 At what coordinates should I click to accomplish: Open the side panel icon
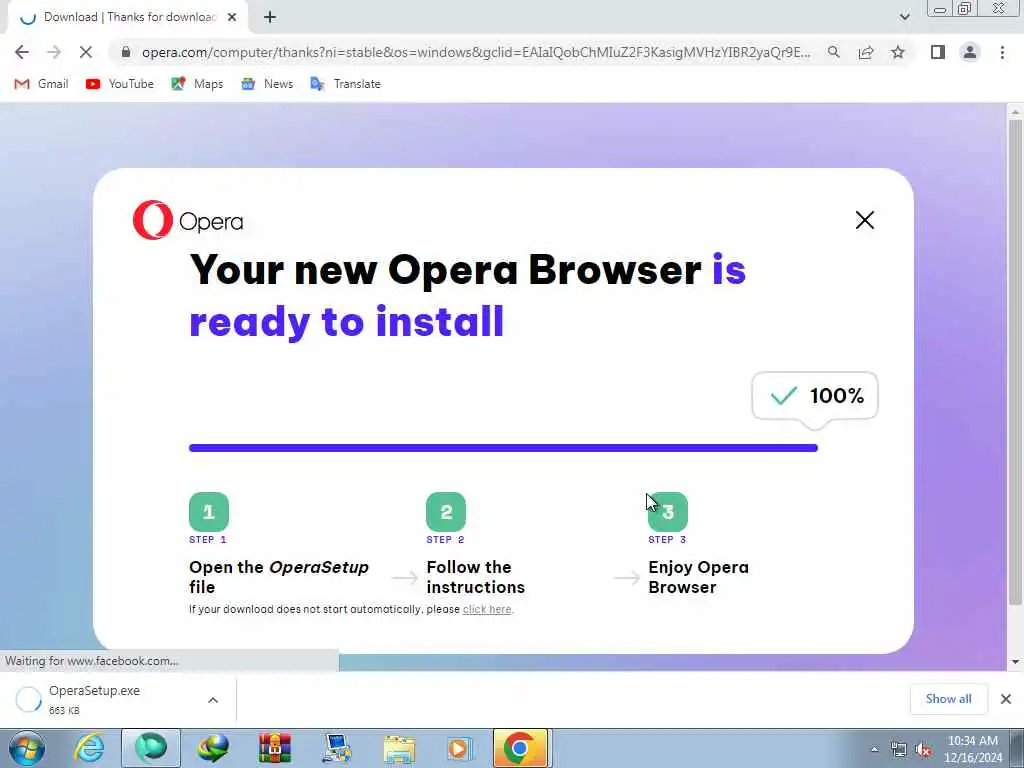[x=938, y=52]
